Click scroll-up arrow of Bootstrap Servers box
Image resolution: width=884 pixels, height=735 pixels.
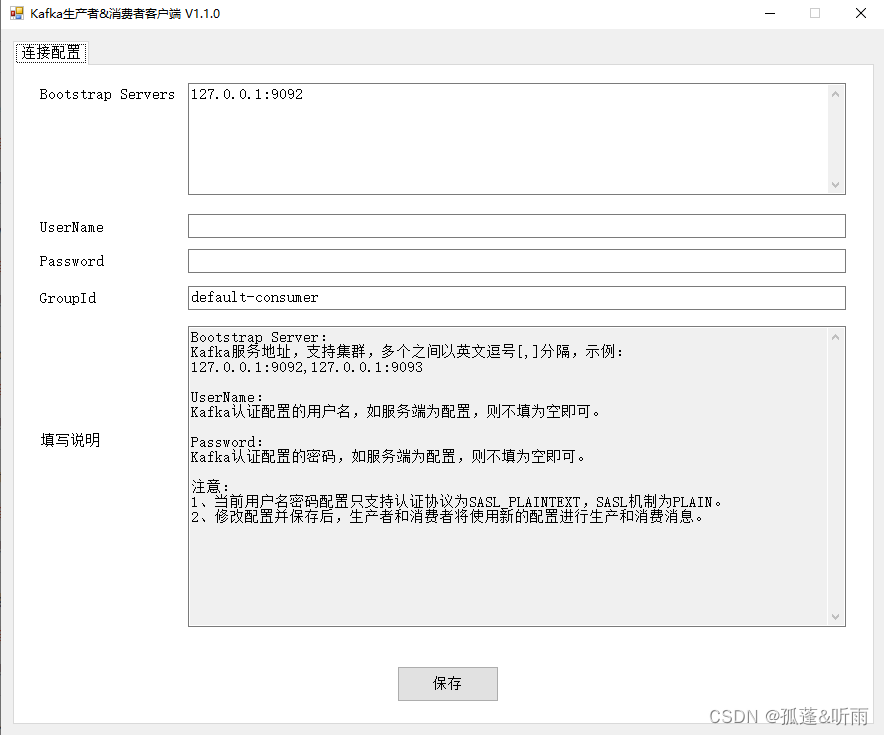pyautogui.click(x=836, y=94)
